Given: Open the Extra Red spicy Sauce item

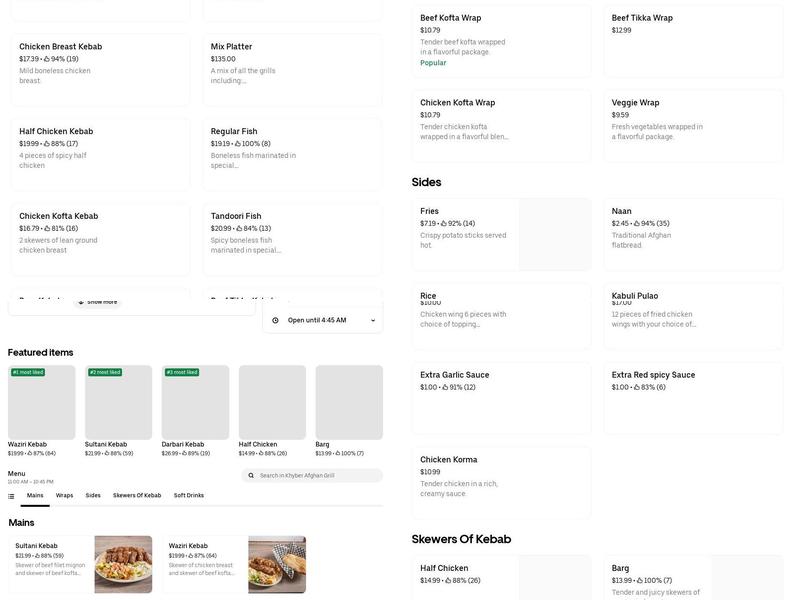Looking at the screenshot, I should (693, 398).
